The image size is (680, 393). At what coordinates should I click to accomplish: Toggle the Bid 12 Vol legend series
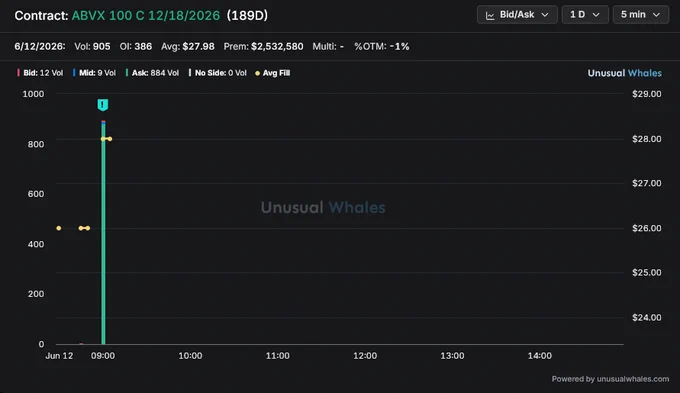[40, 73]
